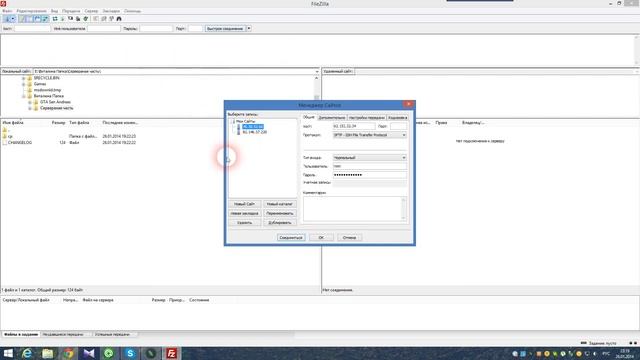Toggle directory comparison toolbar icon
This screenshot has width=640, height=360.
coord(104,19)
